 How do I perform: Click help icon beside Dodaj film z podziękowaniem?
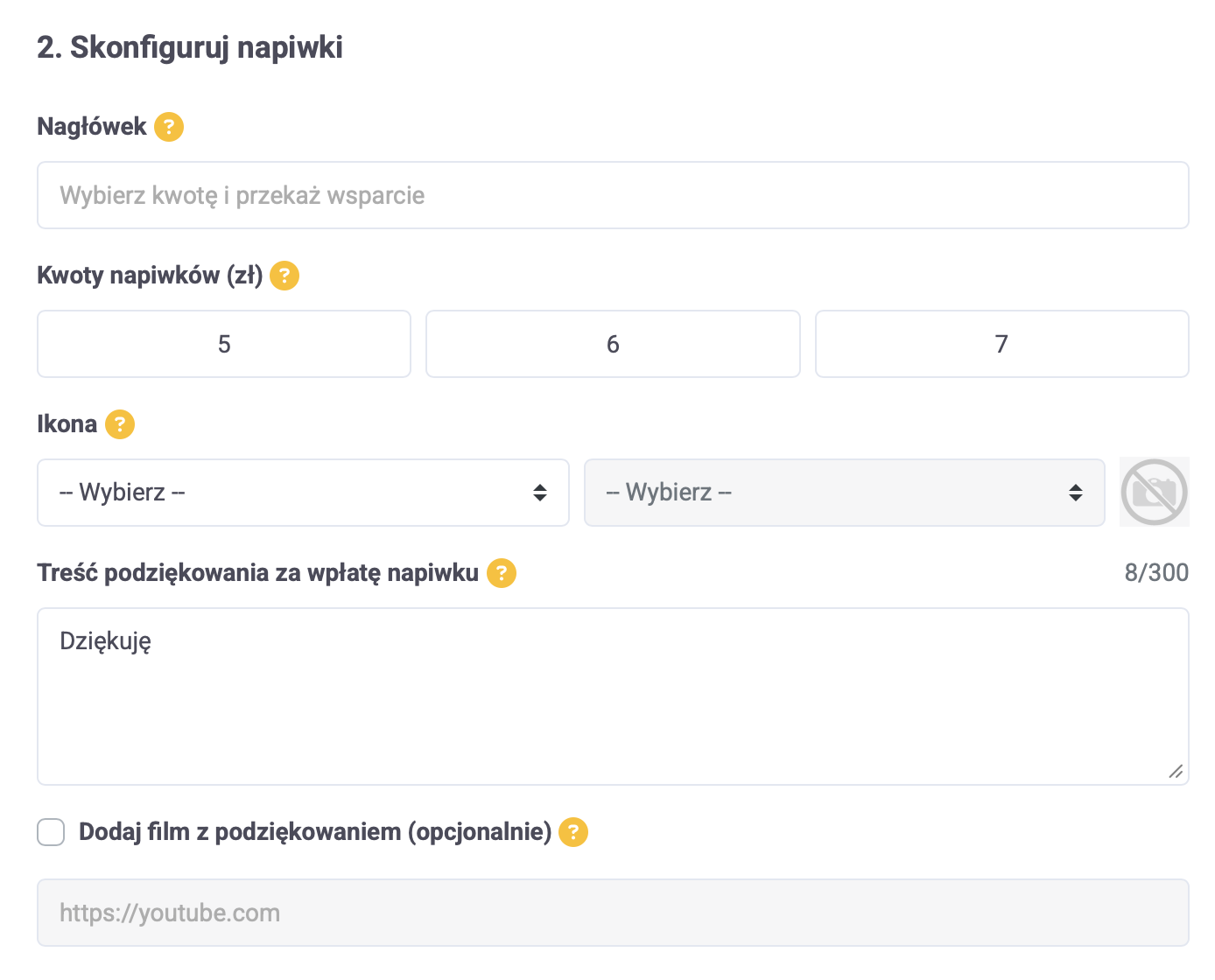573,832
